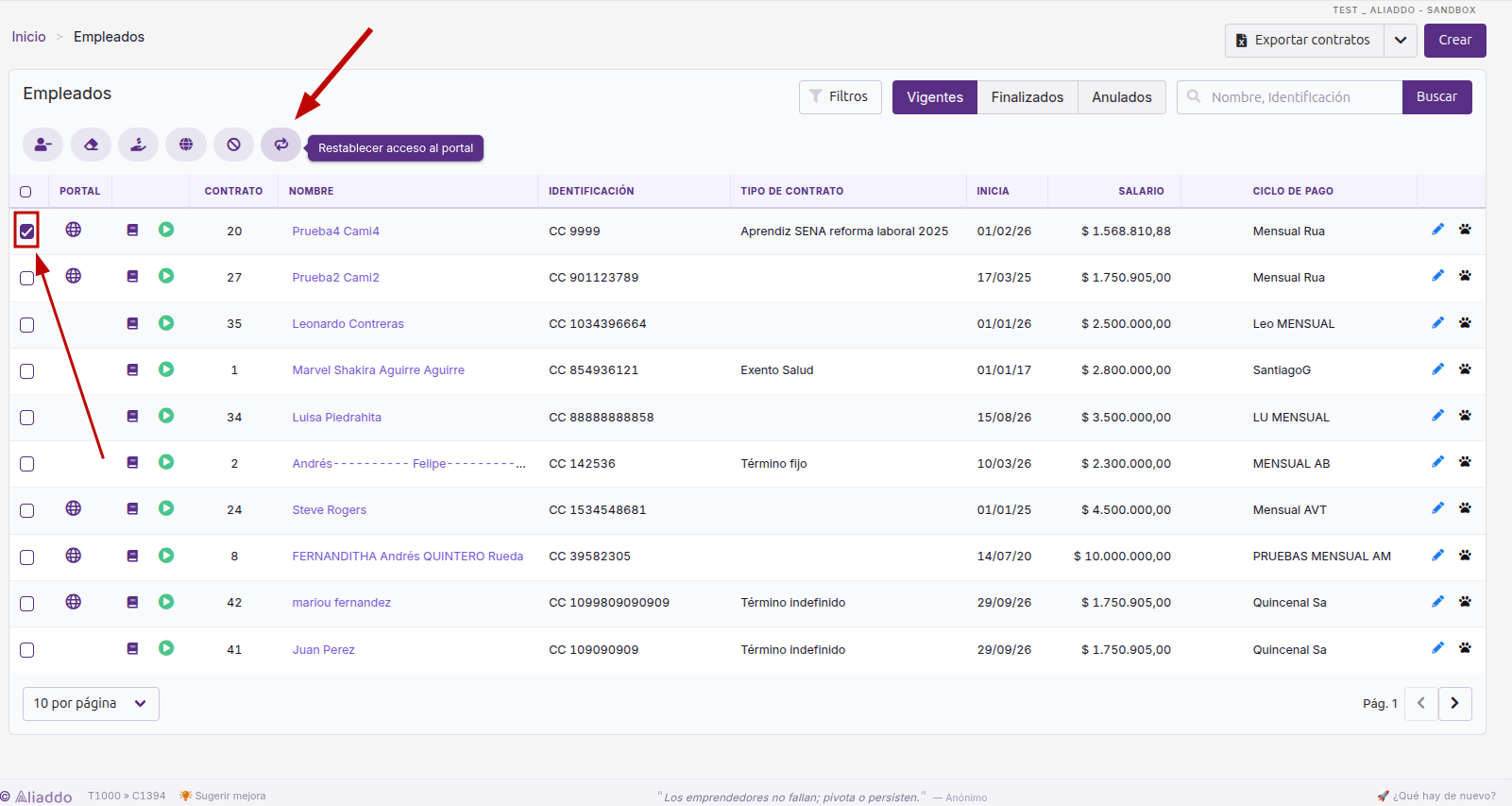Tick the checkbox for Juan Perez
The image size is (1512, 806).
pos(26,650)
